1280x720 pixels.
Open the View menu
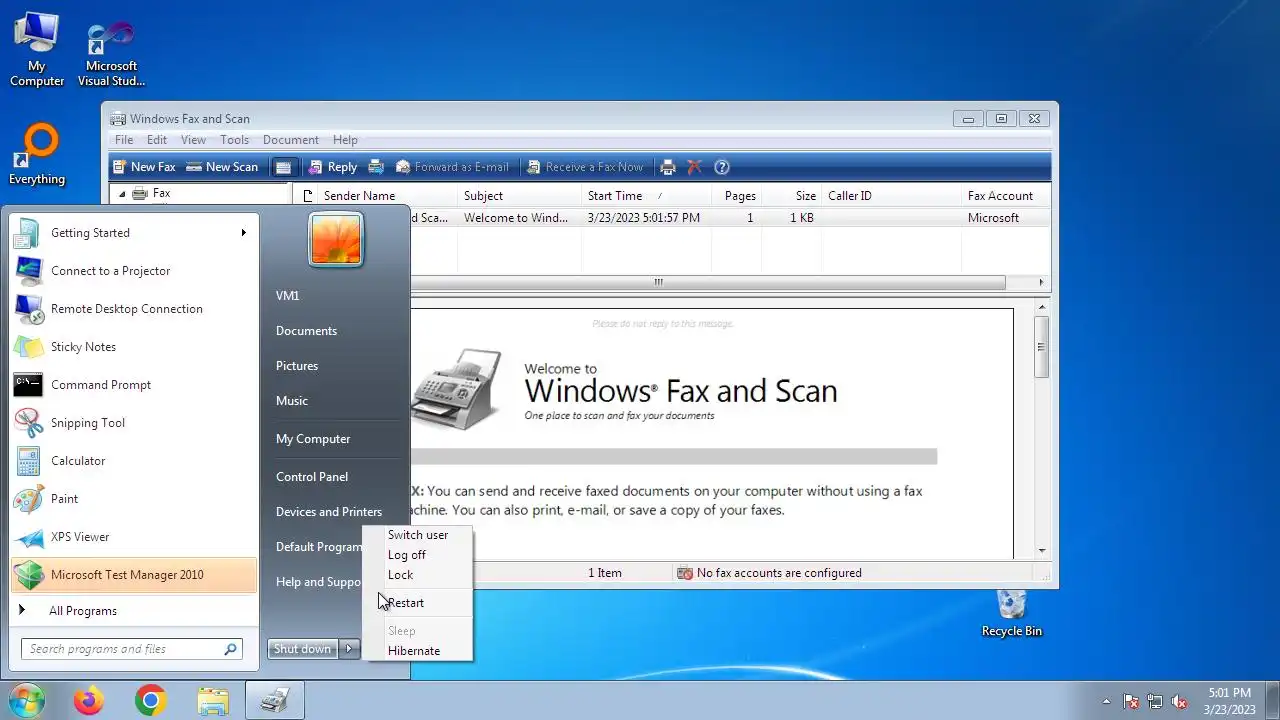pos(193,140)
